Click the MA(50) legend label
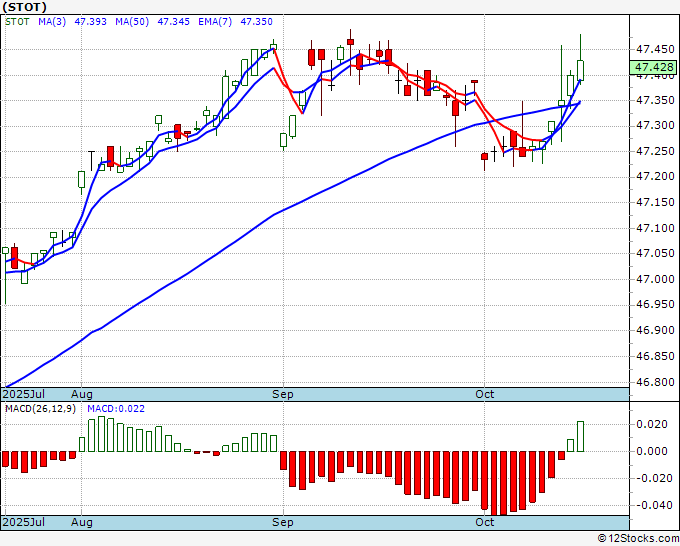680x546 pixels. coord(132,22)
